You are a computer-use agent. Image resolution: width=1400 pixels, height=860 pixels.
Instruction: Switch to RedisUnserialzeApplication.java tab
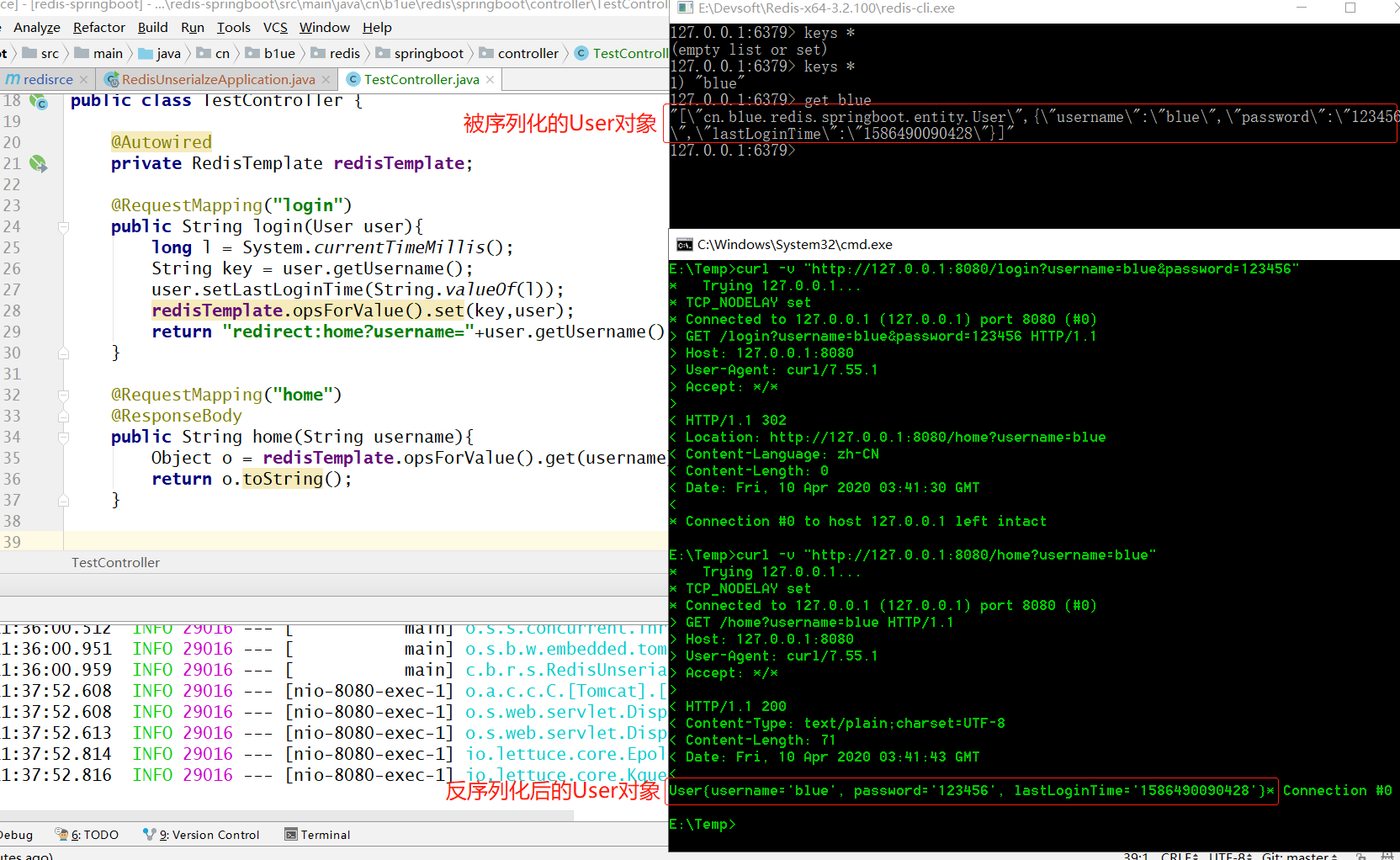[218, 79]
